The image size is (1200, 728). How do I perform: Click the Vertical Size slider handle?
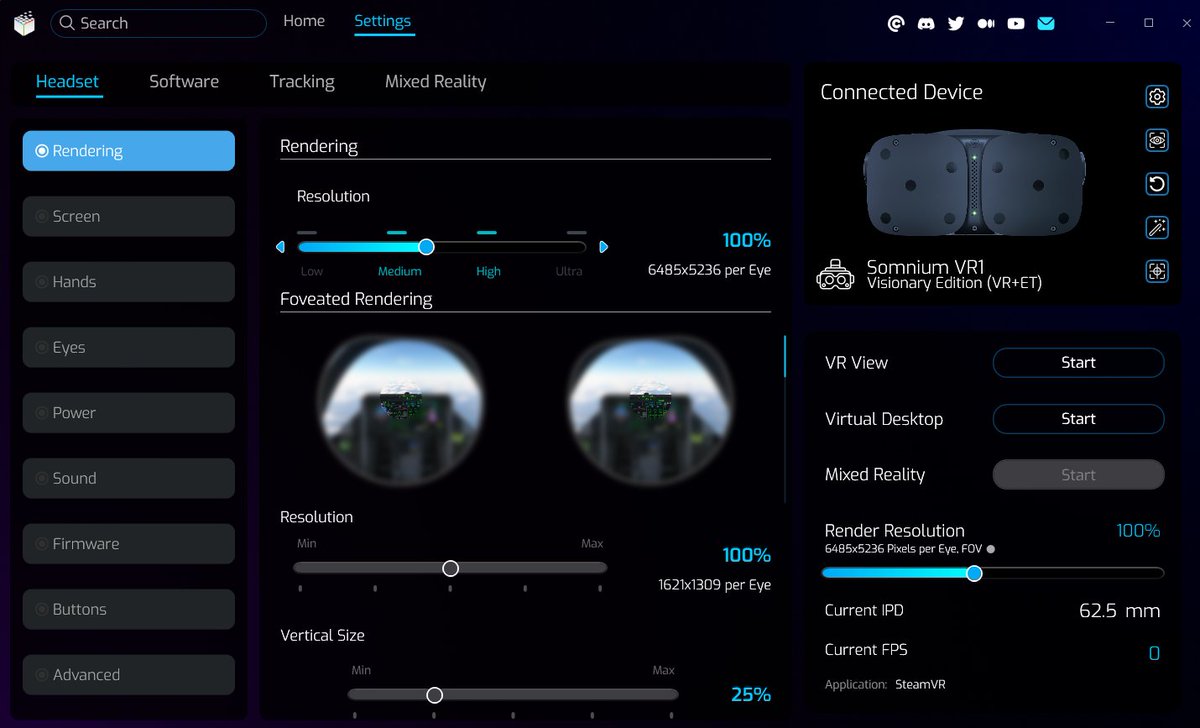click(434, 695)
